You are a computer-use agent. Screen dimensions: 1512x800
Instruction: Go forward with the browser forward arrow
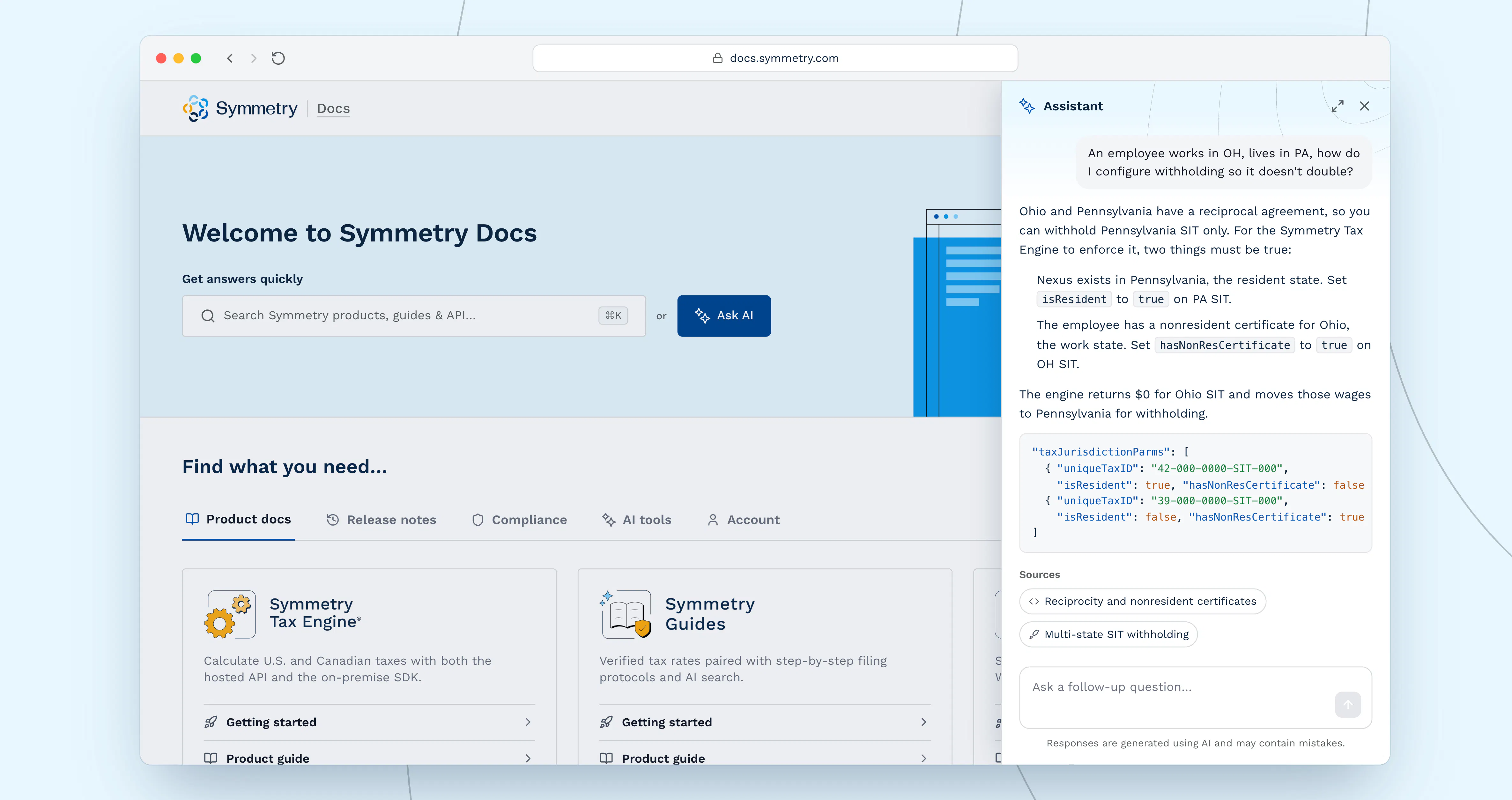point(254,58)
